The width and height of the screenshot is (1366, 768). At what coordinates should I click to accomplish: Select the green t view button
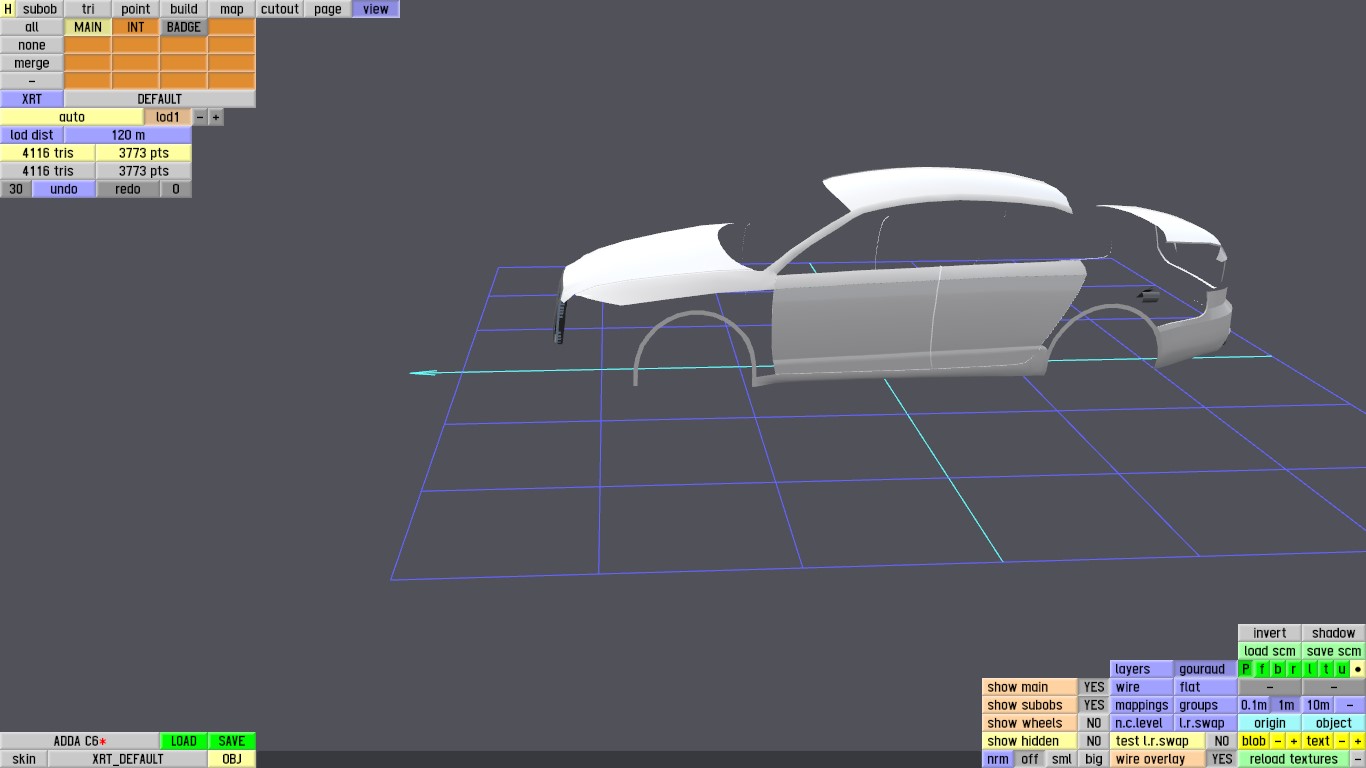[1326, 669]
